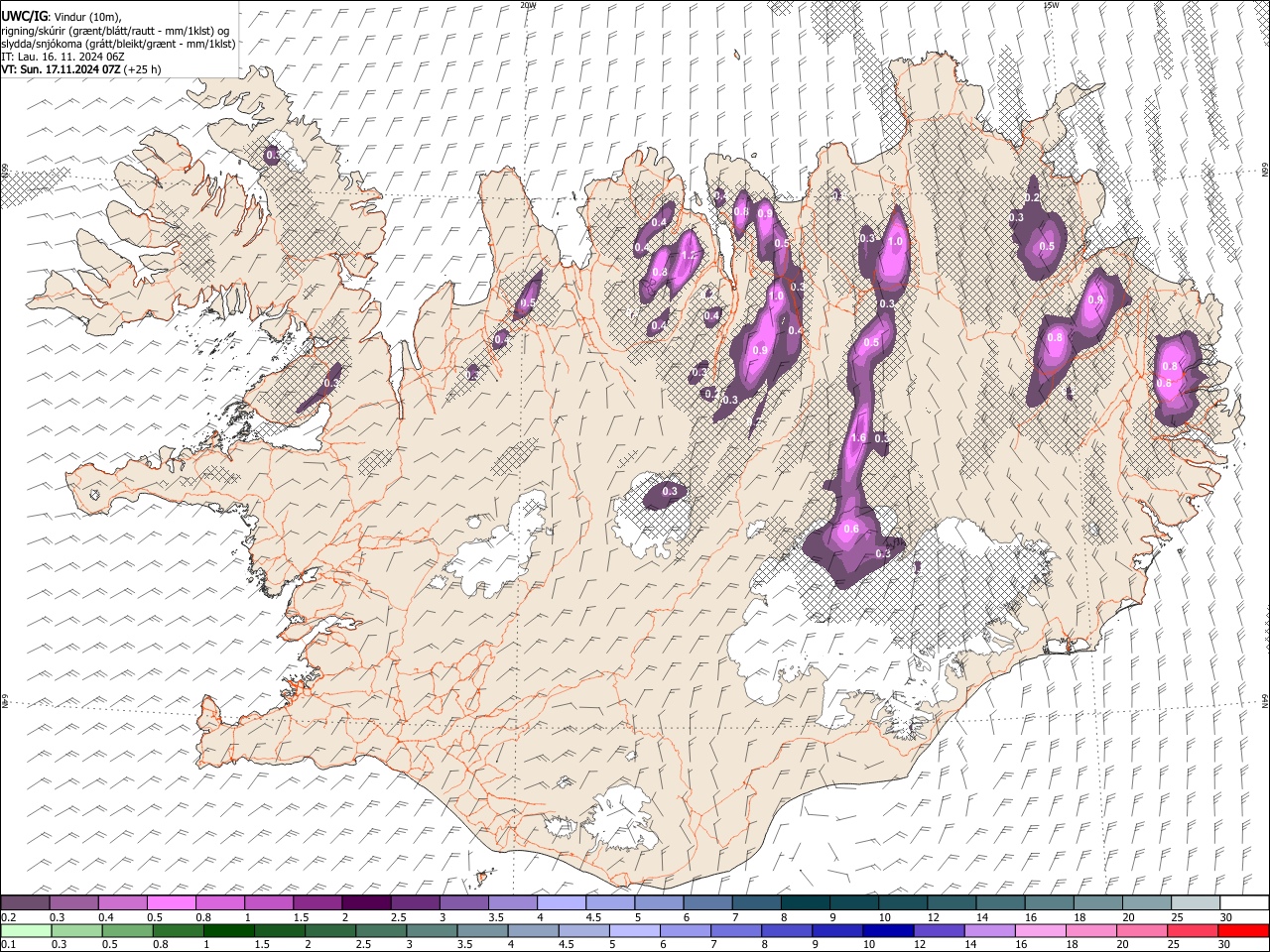Select bottom-row legend swatch between 25 and 30
Viewport: 1270px width, 952px height.
click(1194, 930)
